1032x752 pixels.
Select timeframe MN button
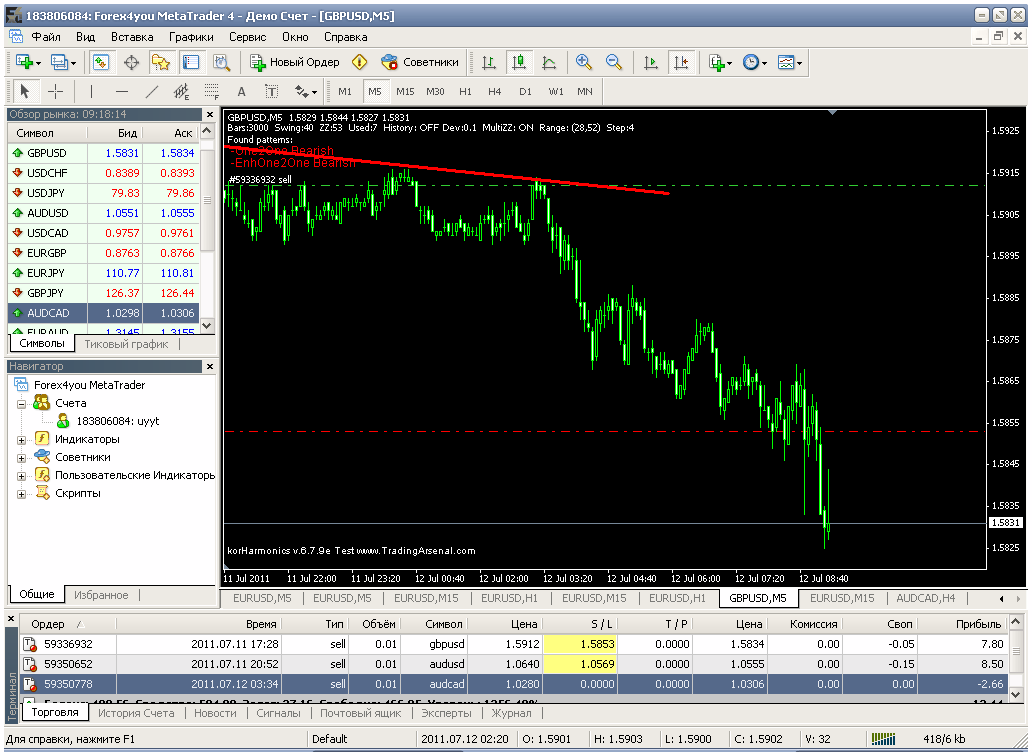pyautogui.click(x=584, y=91)
